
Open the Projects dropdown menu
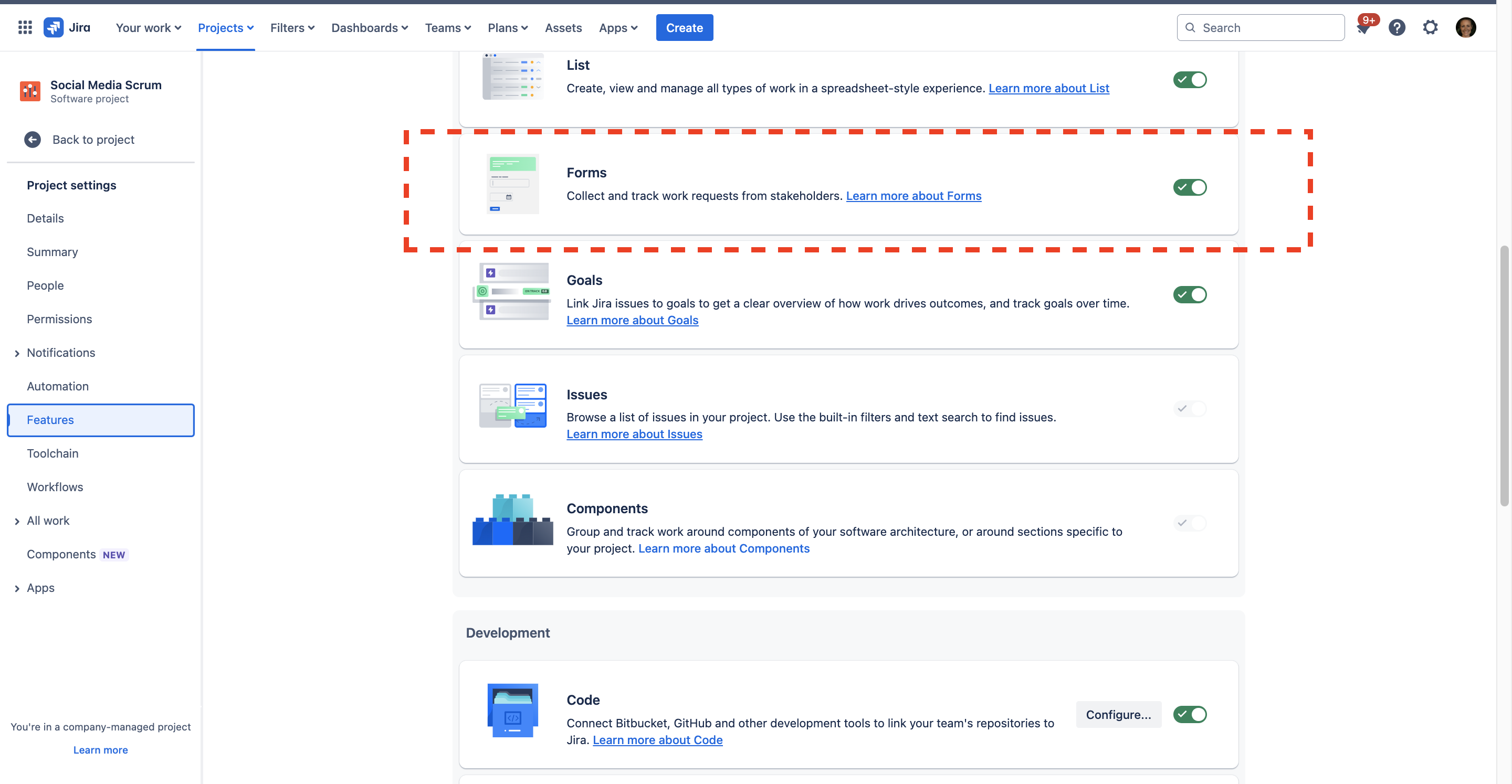point(225,28)
